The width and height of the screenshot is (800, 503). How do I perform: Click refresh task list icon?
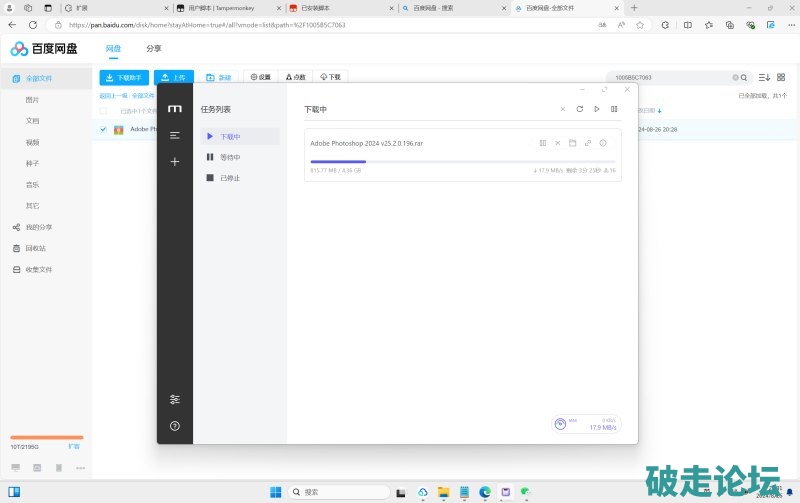pos(579,109)
